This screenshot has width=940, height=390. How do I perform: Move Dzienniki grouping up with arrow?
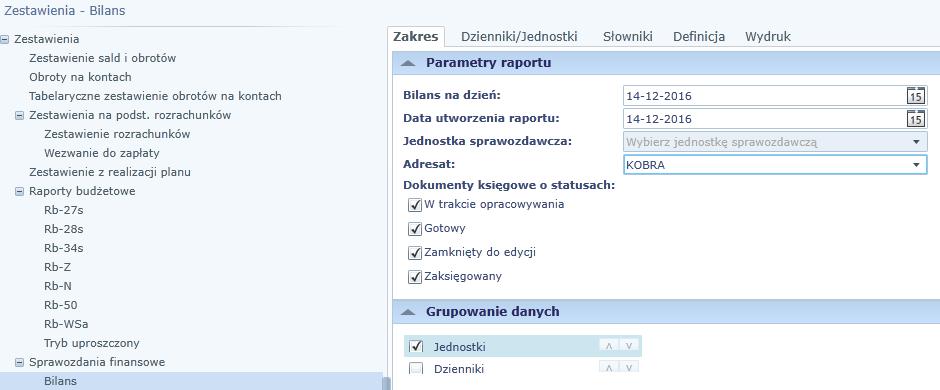tap(608, 368)
